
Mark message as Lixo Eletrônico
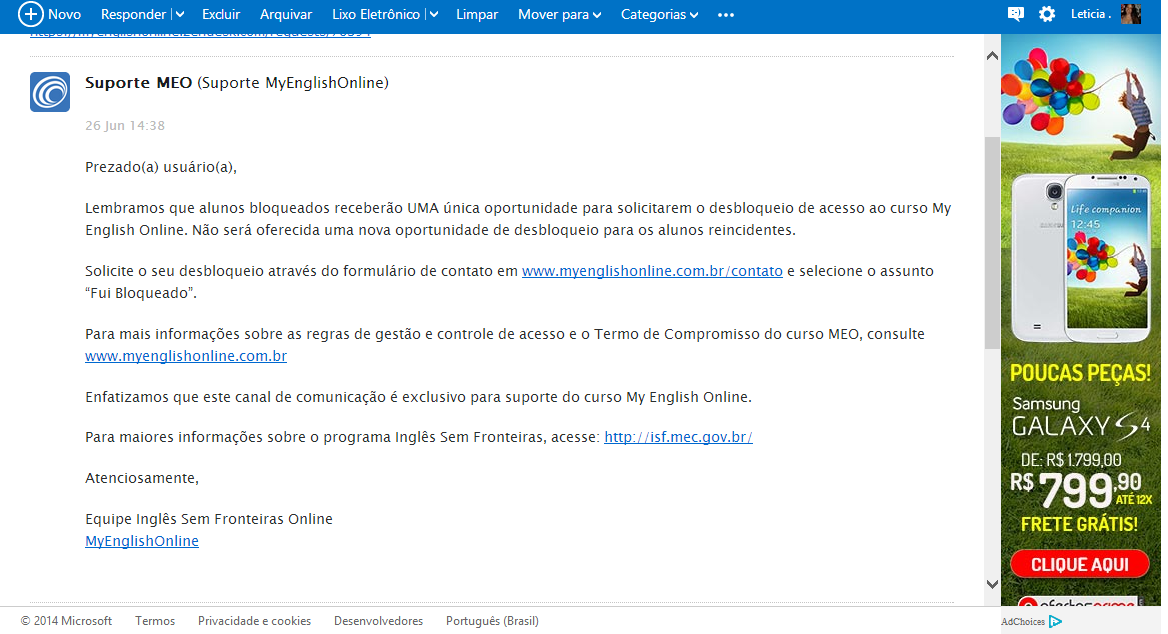point(376,15)
